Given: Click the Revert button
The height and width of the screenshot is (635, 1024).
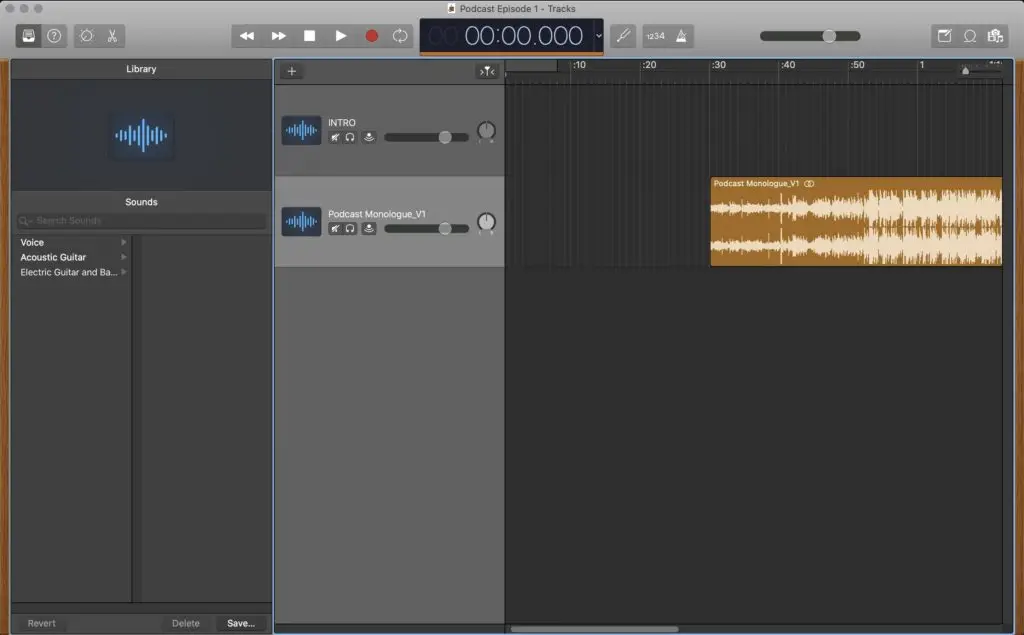Looking at the screenshot, I should tap(40, 622).
